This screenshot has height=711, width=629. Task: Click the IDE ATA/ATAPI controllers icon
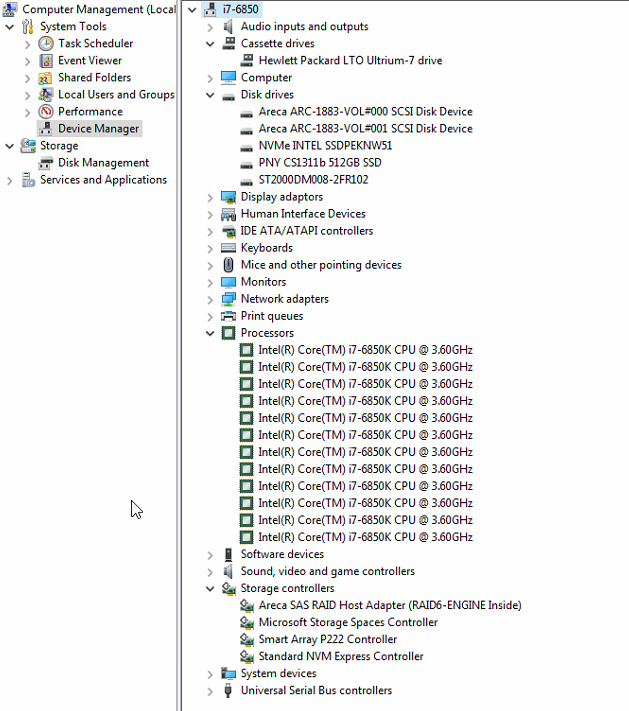(229, 231)
